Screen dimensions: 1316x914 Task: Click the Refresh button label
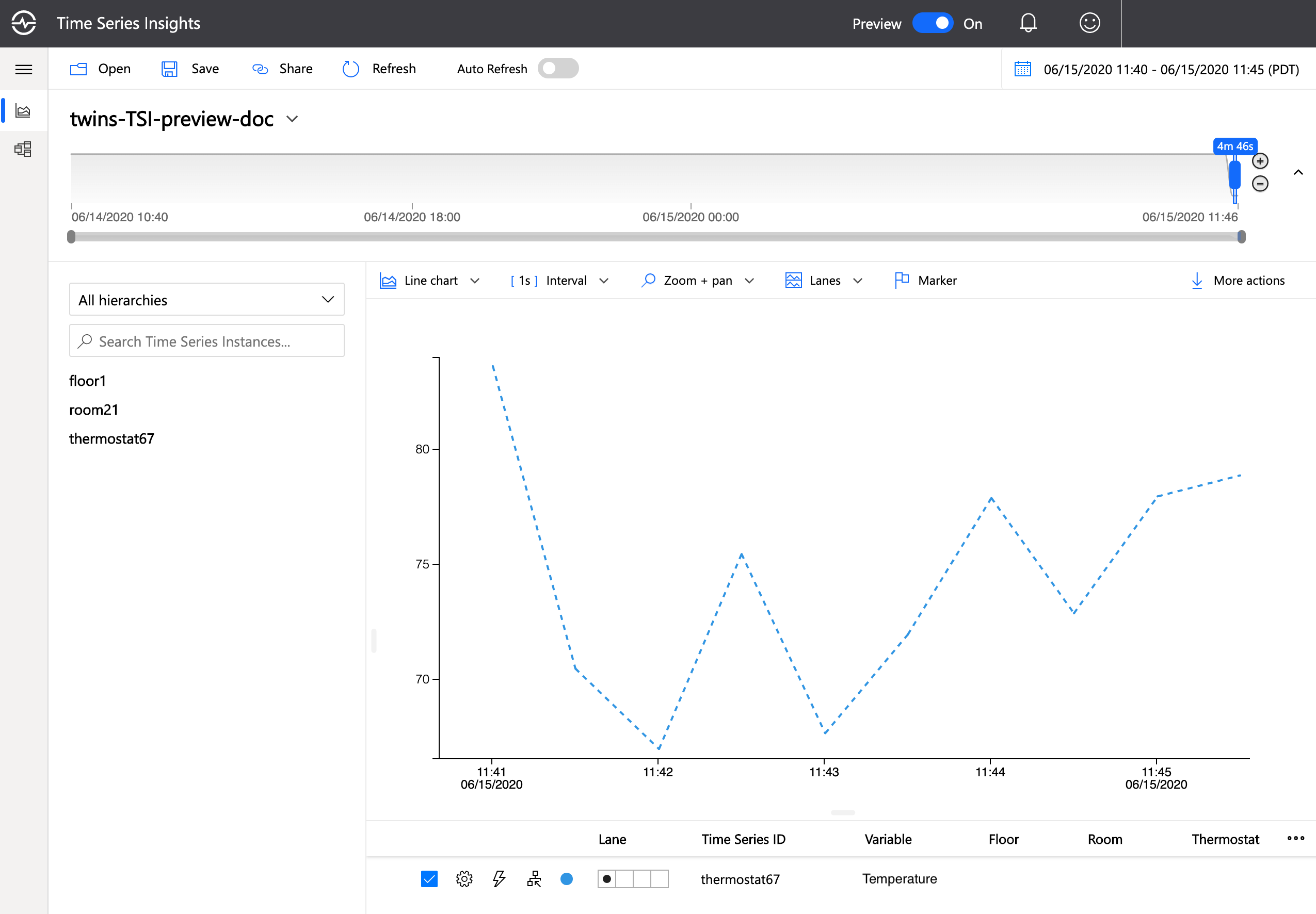394,69
